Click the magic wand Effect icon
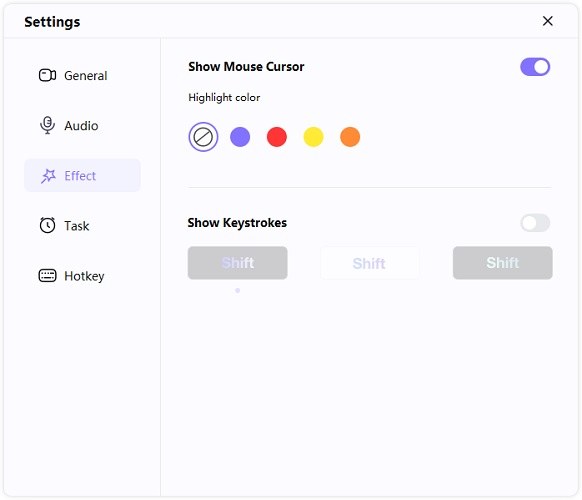 tap(48, 176)
